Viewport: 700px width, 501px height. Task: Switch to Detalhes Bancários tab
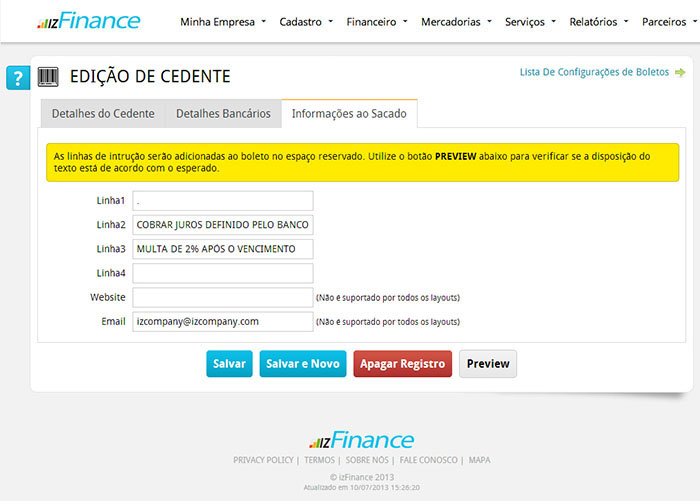point(223,114)
